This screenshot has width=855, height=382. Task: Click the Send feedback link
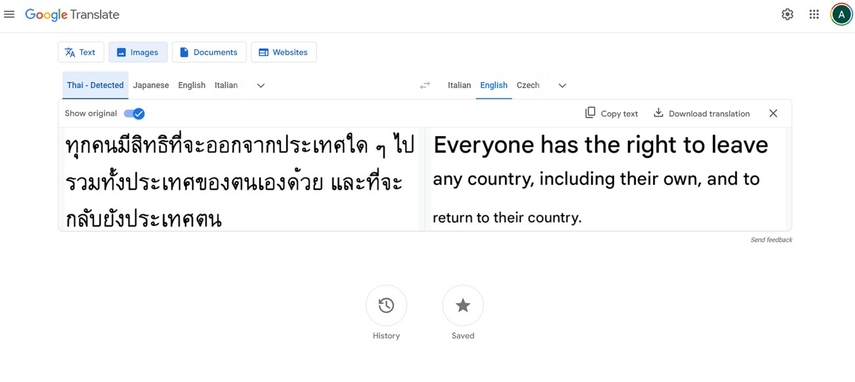771,240
